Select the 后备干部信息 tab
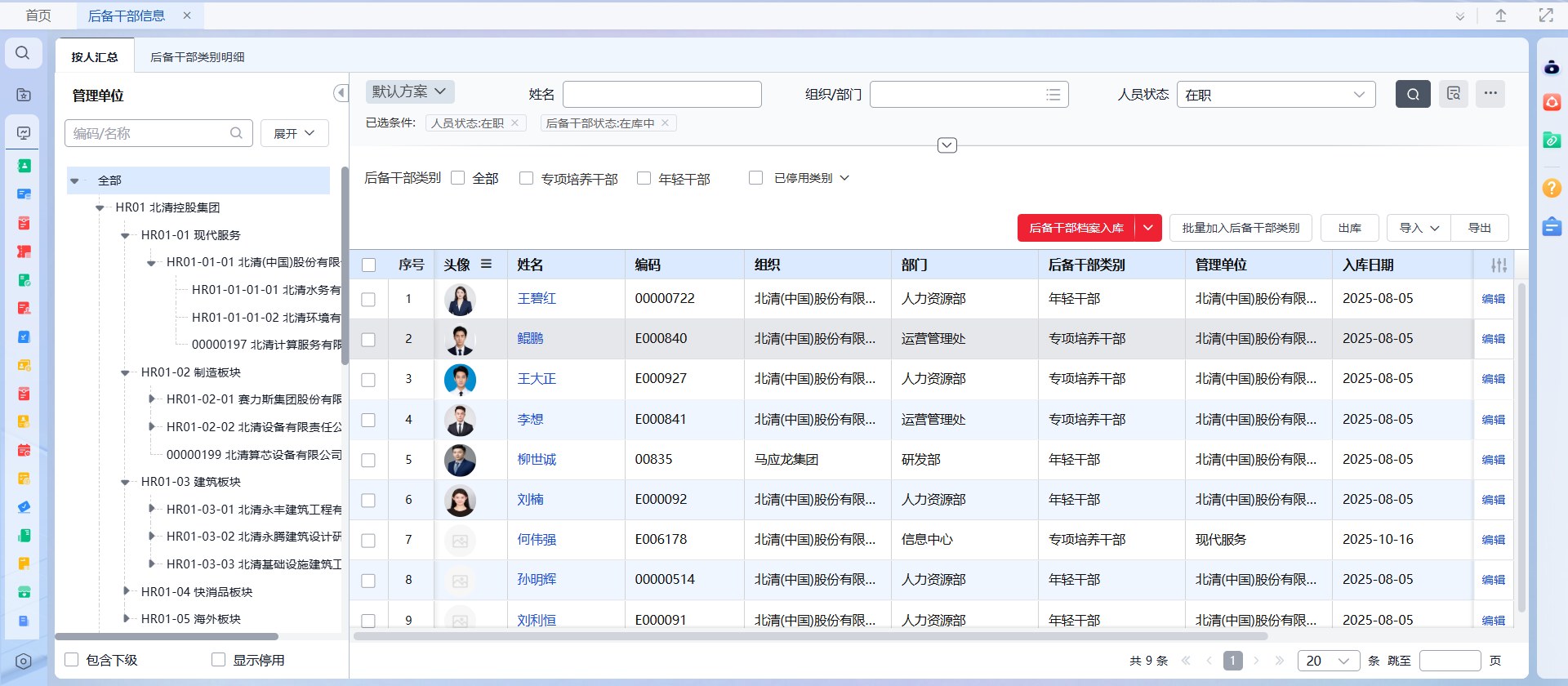Image resolution: width=1568 pixels, height=686 pixels. pos(126,16)
